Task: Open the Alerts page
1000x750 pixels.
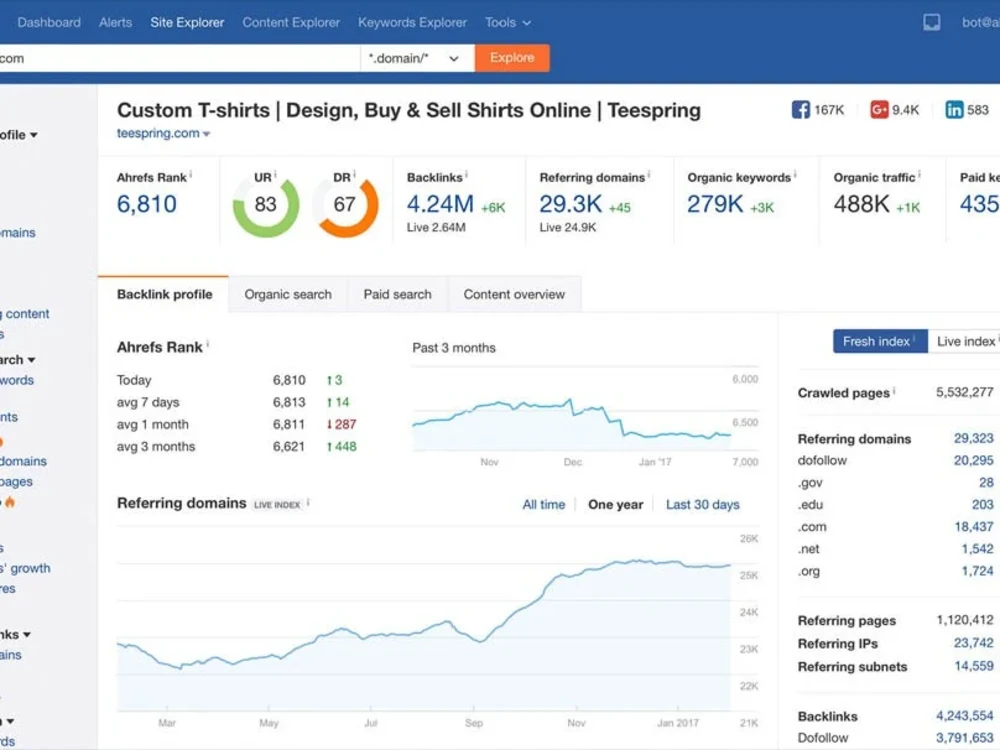Action: [x=115, y=22]
